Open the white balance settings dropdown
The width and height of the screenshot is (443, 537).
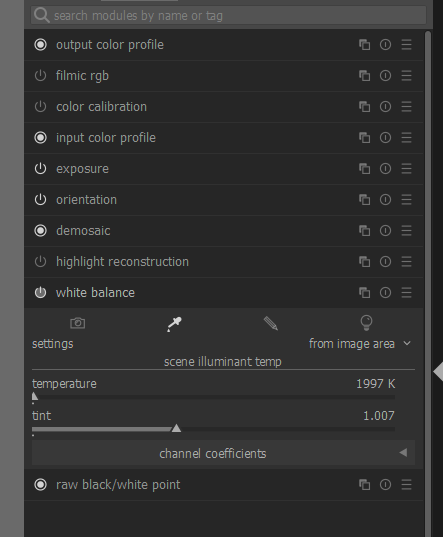click(359, 344)
